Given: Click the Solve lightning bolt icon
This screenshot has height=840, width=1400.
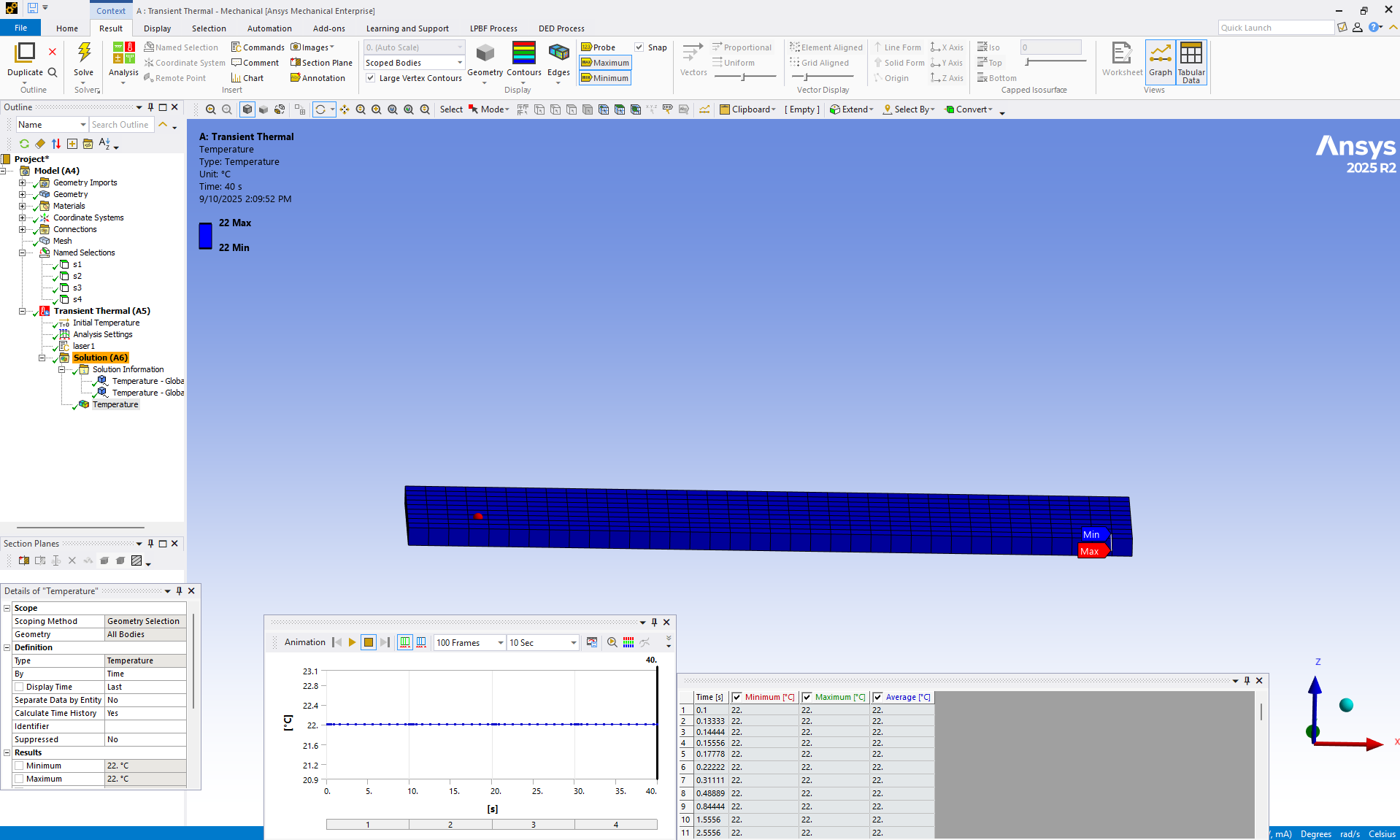Looking at the screenshot, I should 84,53.
